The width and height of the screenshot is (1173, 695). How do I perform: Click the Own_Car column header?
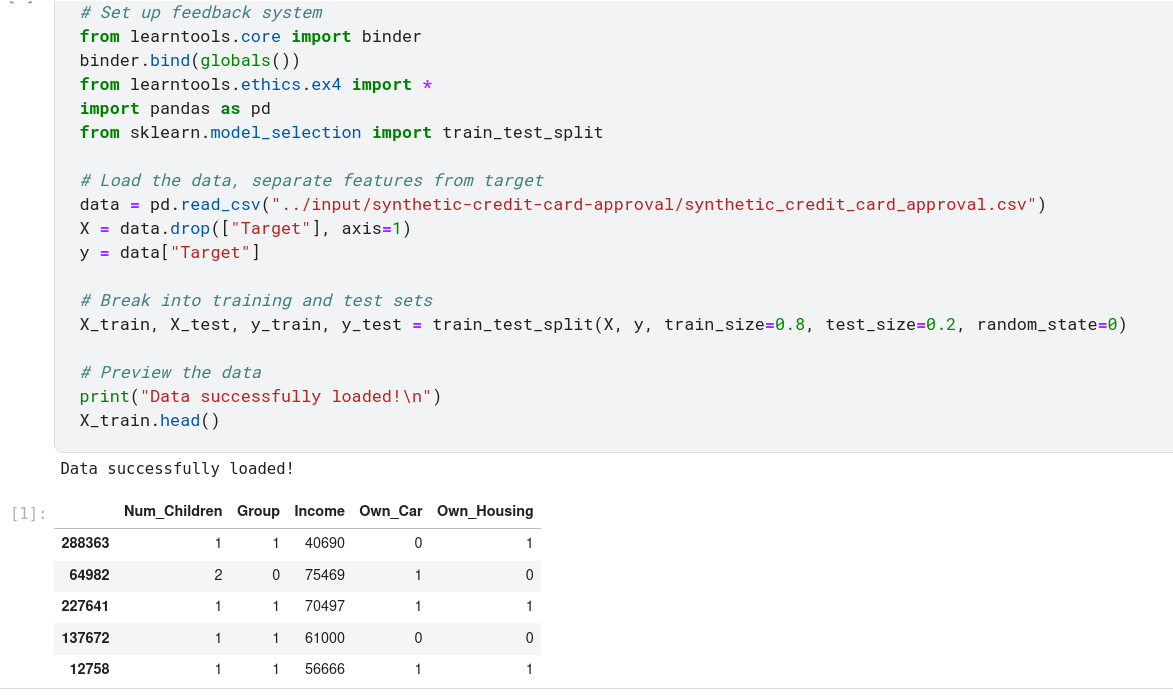(390, 511)
